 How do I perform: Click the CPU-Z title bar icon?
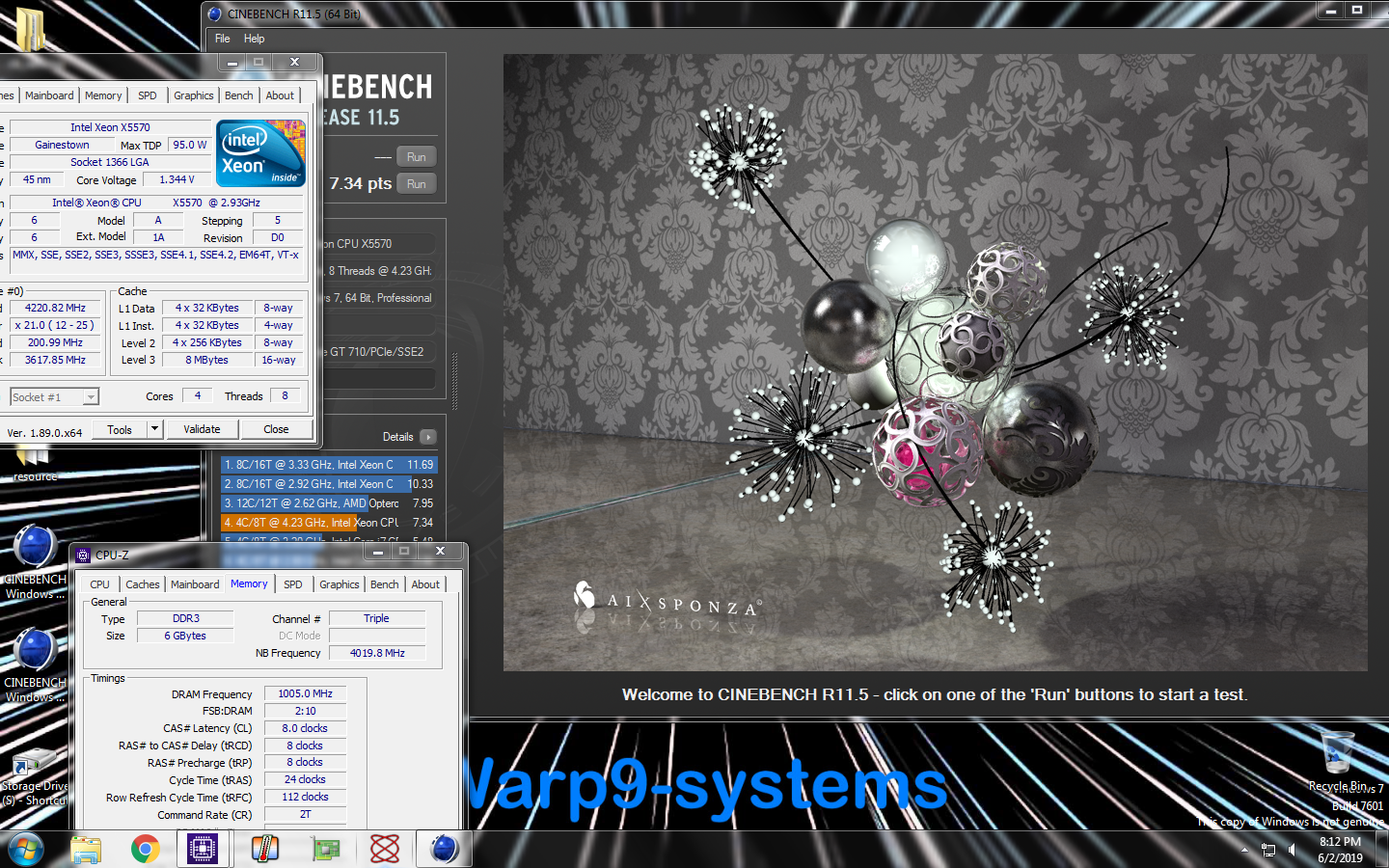83,556
